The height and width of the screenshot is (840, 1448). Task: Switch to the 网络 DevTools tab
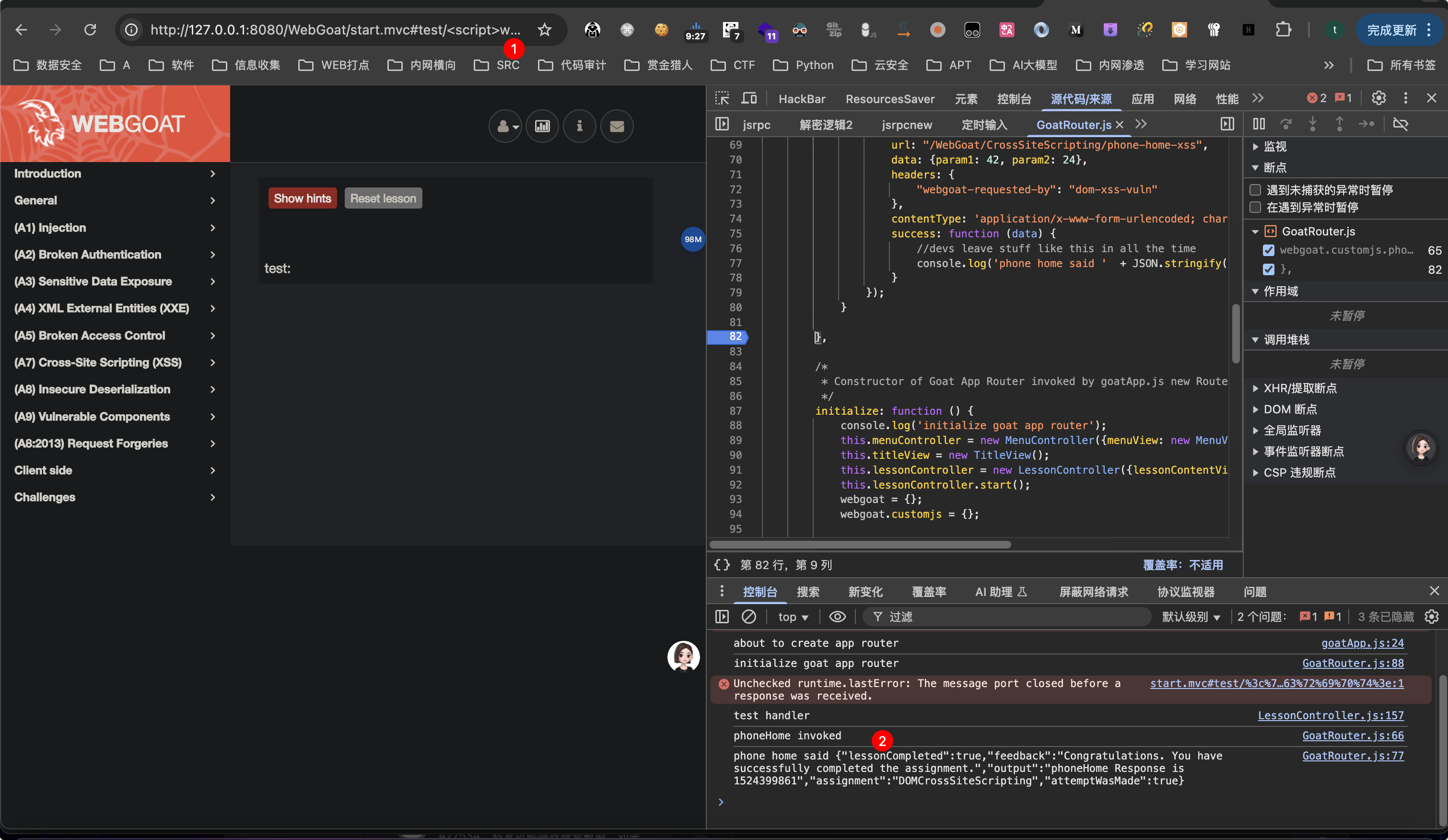[1184, 99]
